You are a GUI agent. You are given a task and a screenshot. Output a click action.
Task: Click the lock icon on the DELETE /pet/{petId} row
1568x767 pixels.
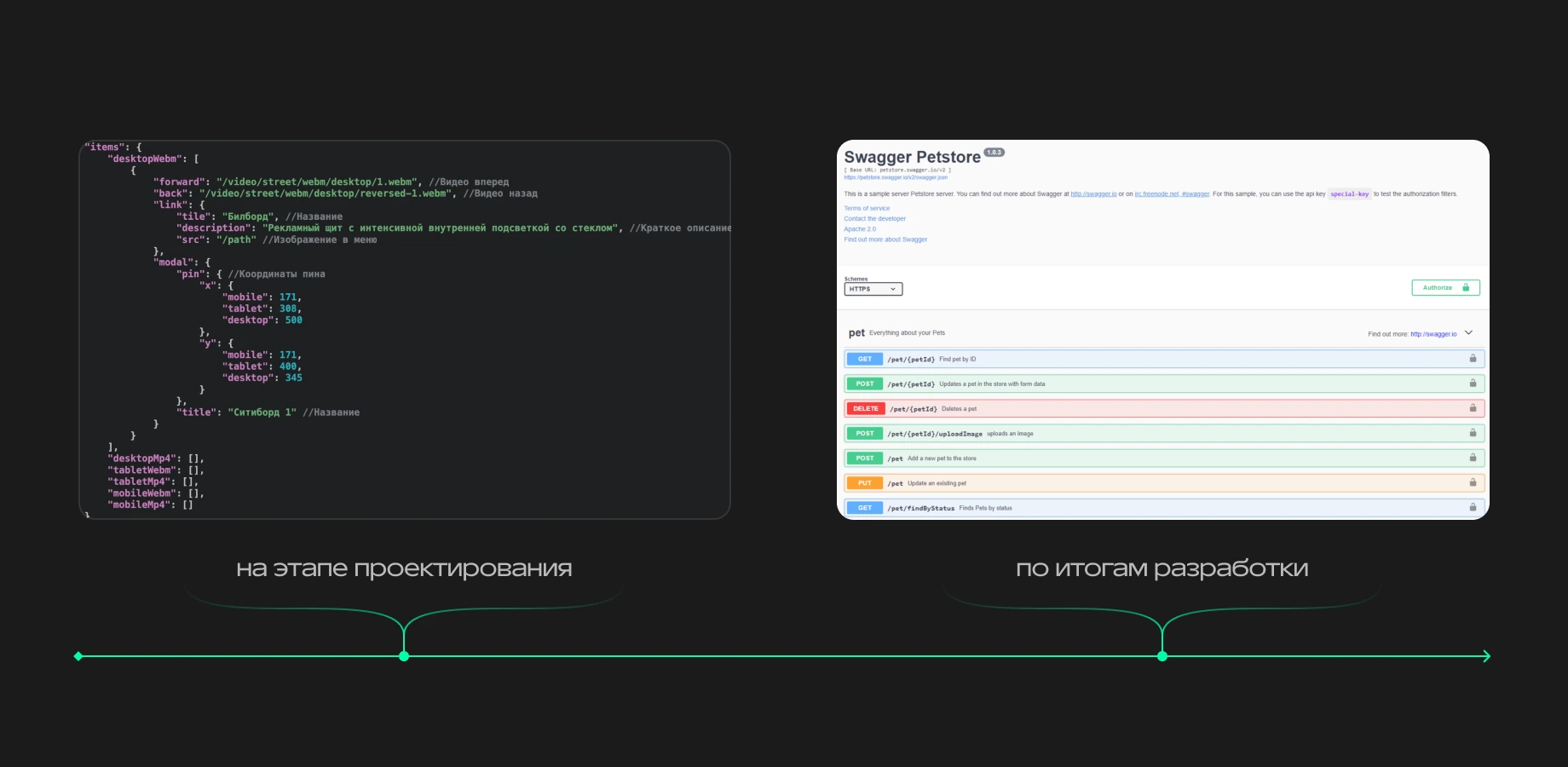1473,408
